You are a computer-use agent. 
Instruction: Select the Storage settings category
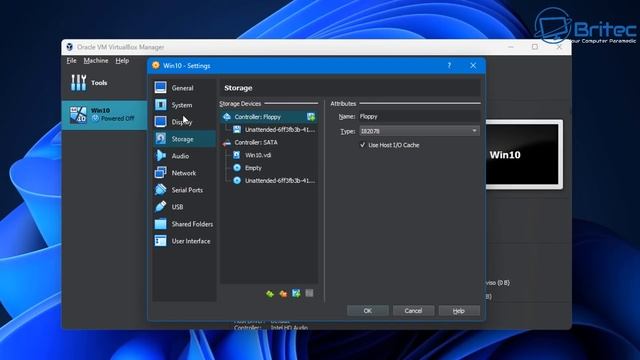point(184,139)
